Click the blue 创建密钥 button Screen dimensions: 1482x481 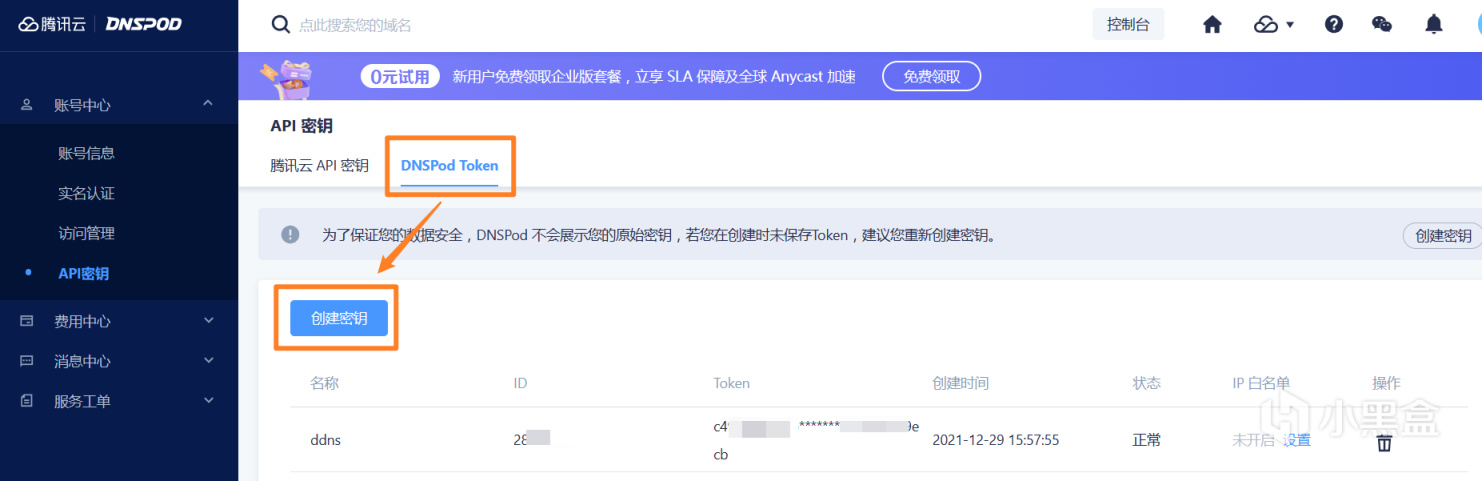339,318
